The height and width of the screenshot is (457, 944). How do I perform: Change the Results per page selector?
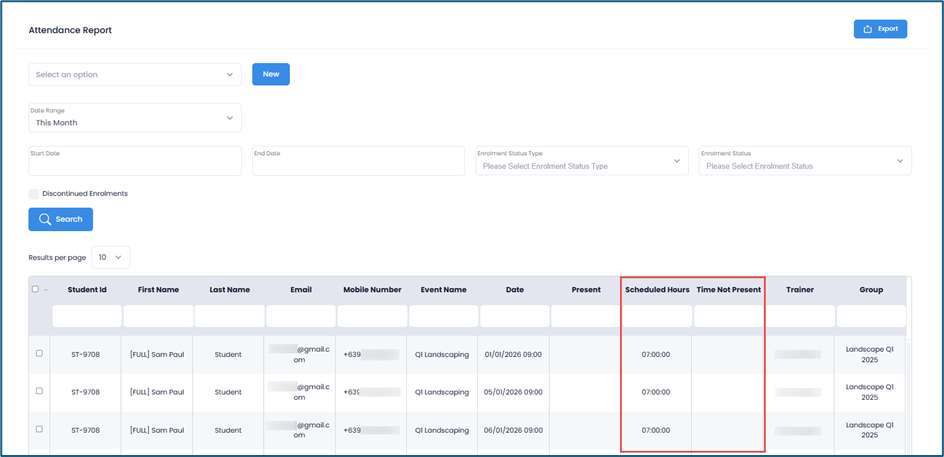pyautogui.click(x=110, y=257)
